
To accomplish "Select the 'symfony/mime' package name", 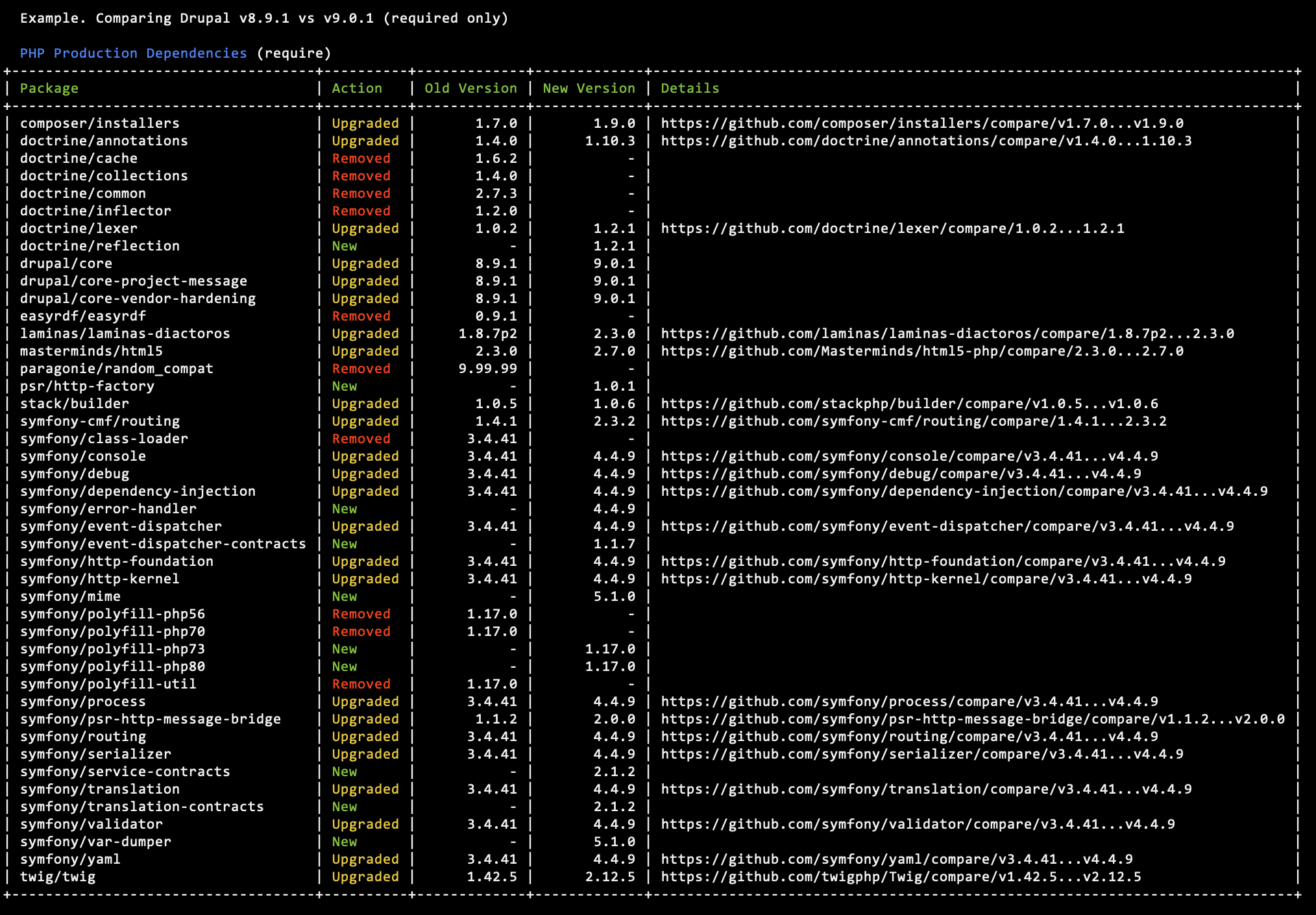I will point(70,596).
